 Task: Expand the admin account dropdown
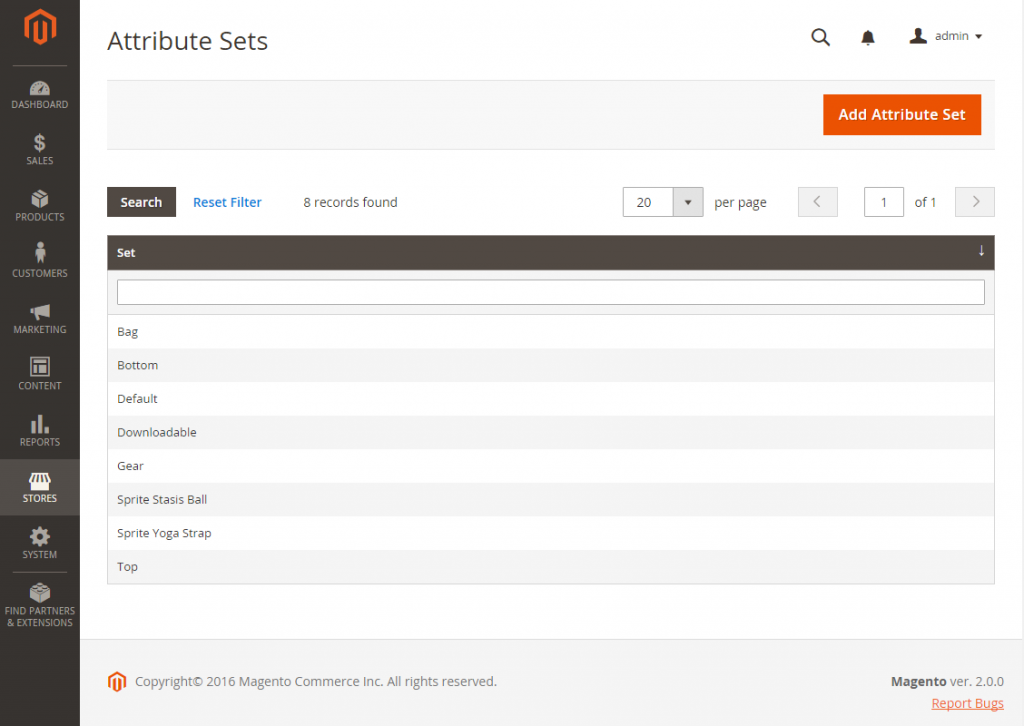(946, 36)
